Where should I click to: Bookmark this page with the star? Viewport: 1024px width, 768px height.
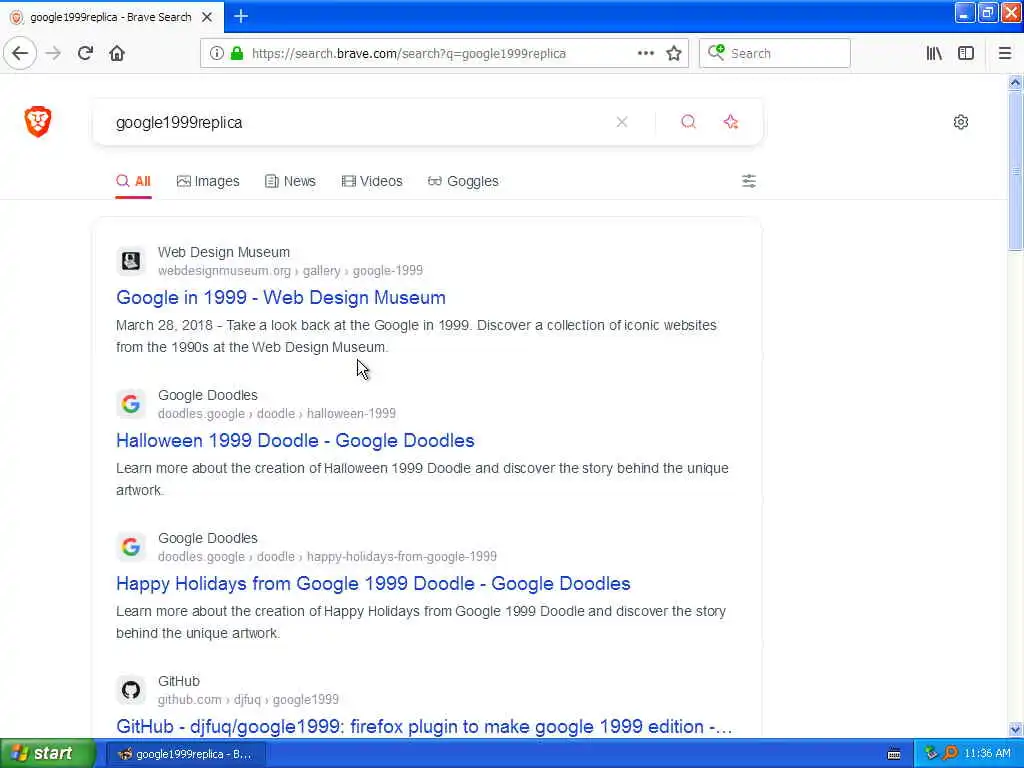(674, 54)
